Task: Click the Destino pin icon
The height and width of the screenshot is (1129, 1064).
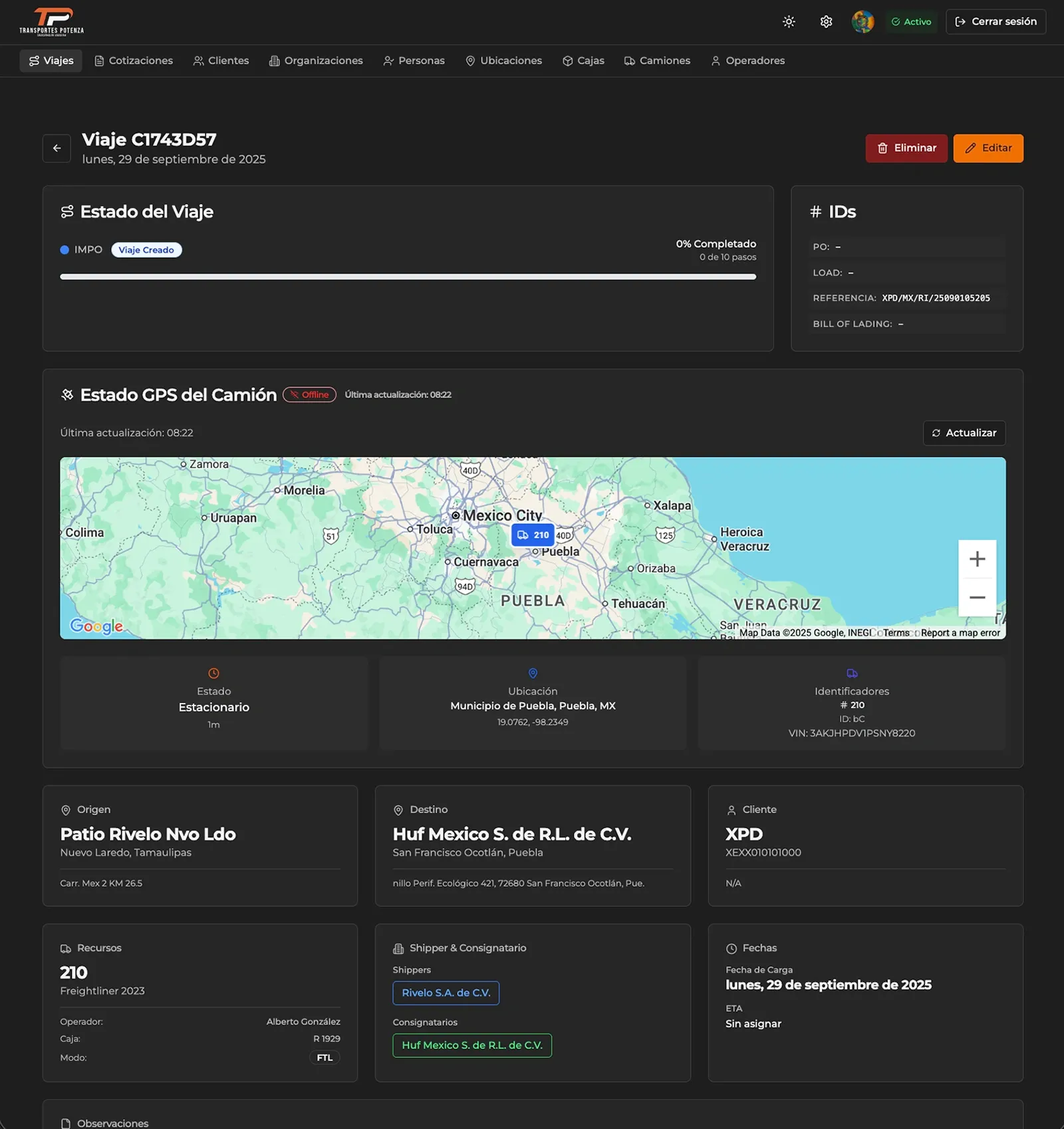Action: tap(398, 811)
